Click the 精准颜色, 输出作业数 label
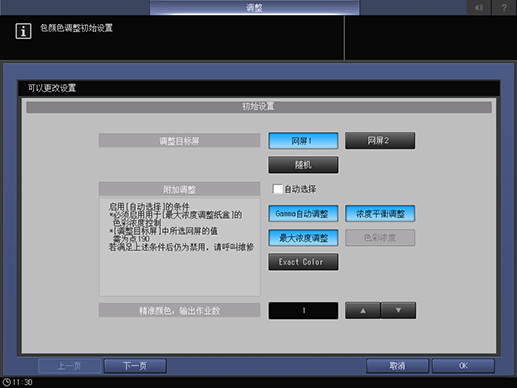The image size is (517, 388). pyautogui.click(x=179, y=310)
